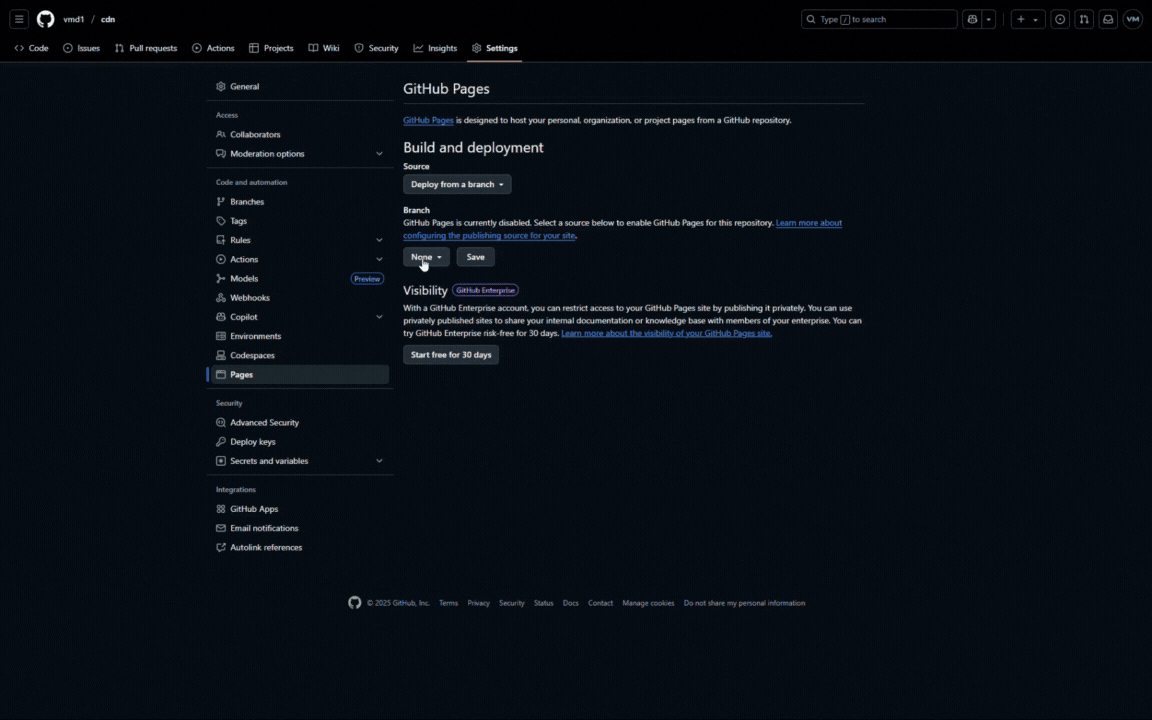Open the footer Privacy link

[478, 603]
